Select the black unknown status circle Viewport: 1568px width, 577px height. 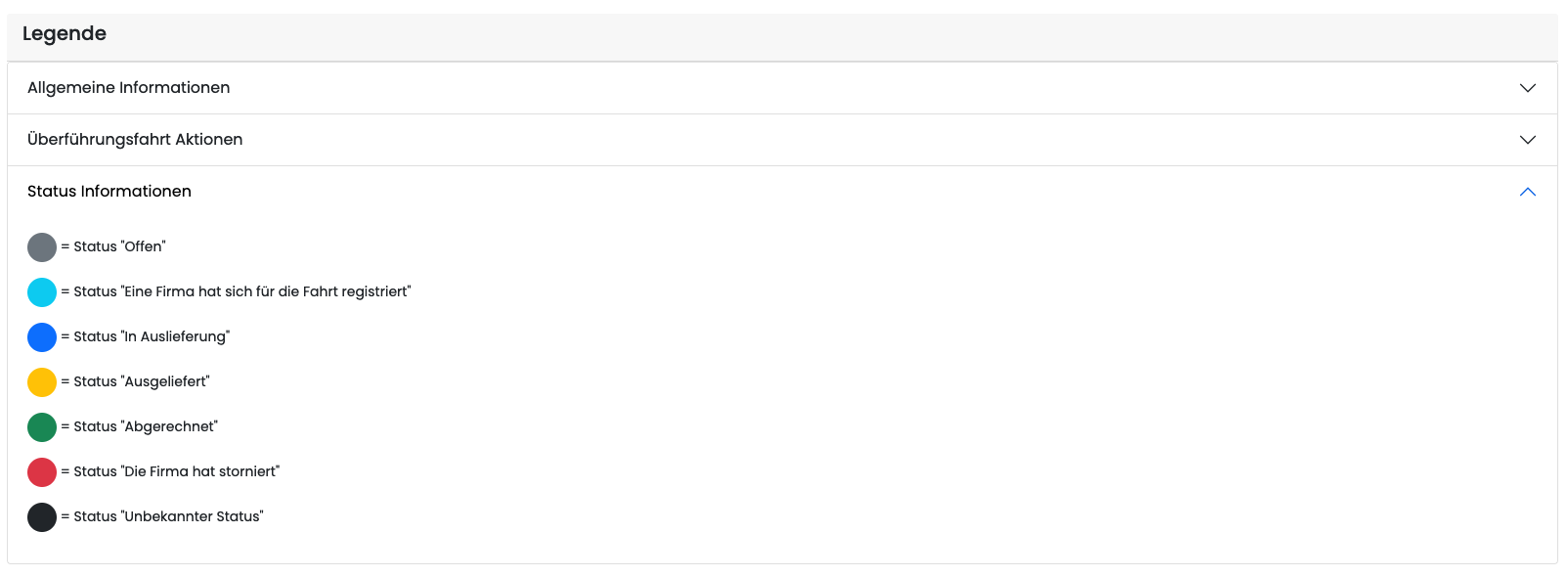(42, 517)
